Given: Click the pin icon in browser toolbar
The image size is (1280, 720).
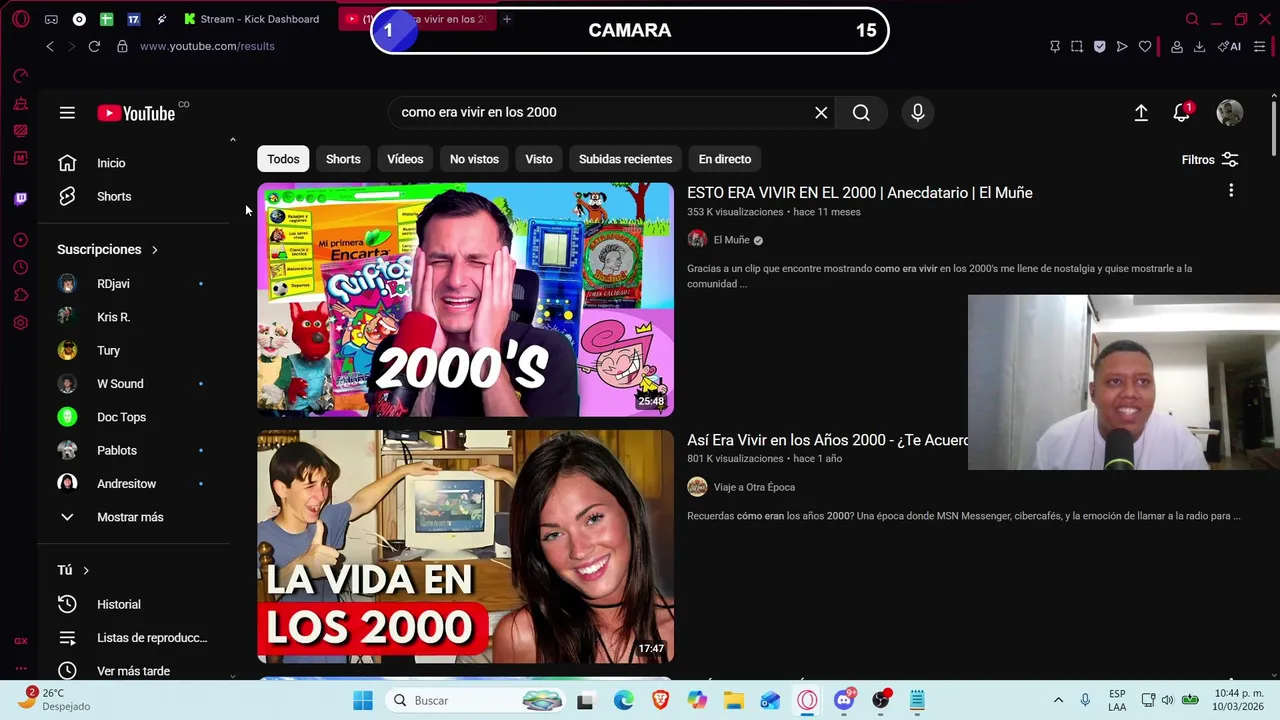Looking at the screenshot, I should 1055,46.
